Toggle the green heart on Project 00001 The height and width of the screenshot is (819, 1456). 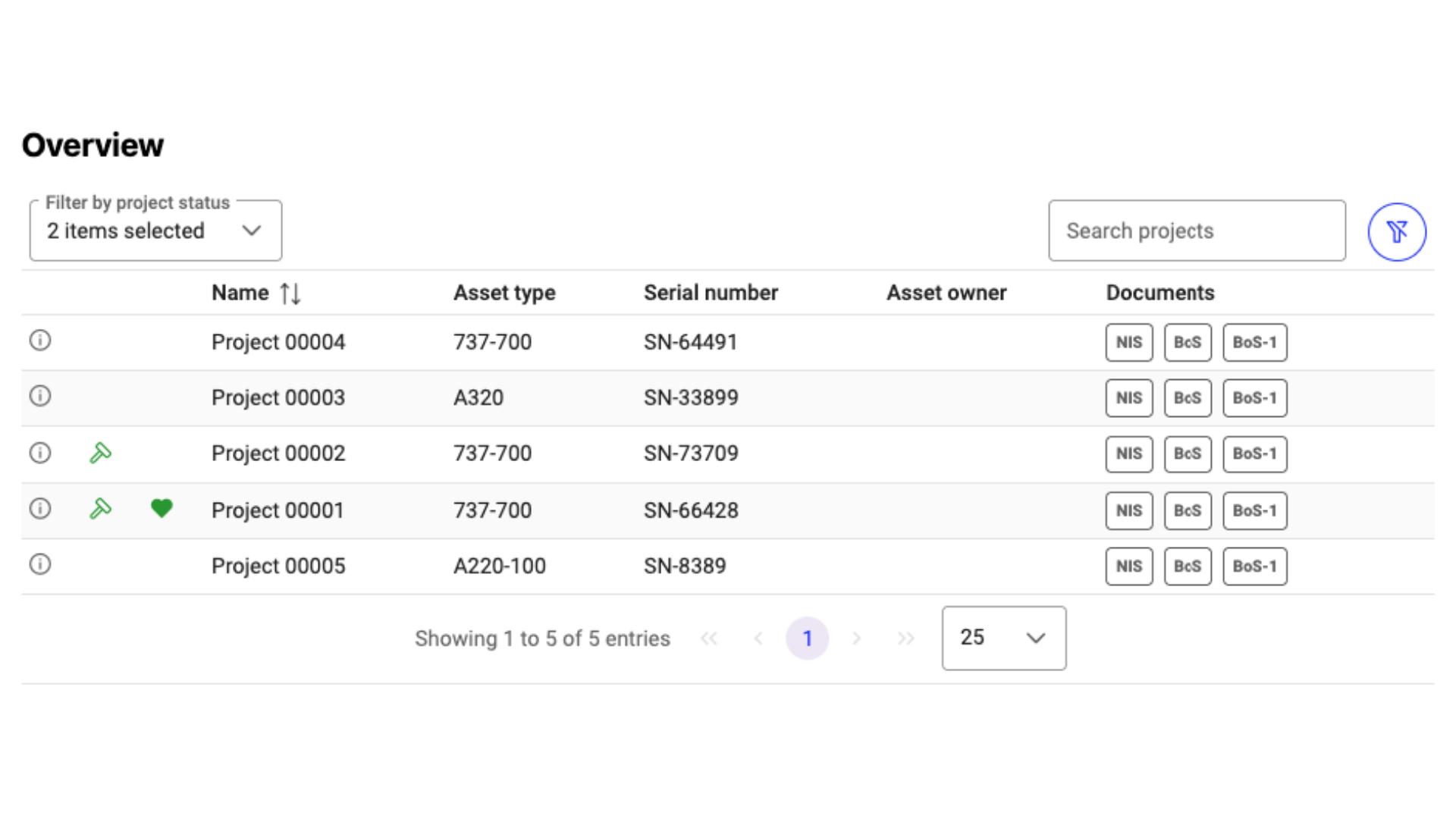click(162, 508)
